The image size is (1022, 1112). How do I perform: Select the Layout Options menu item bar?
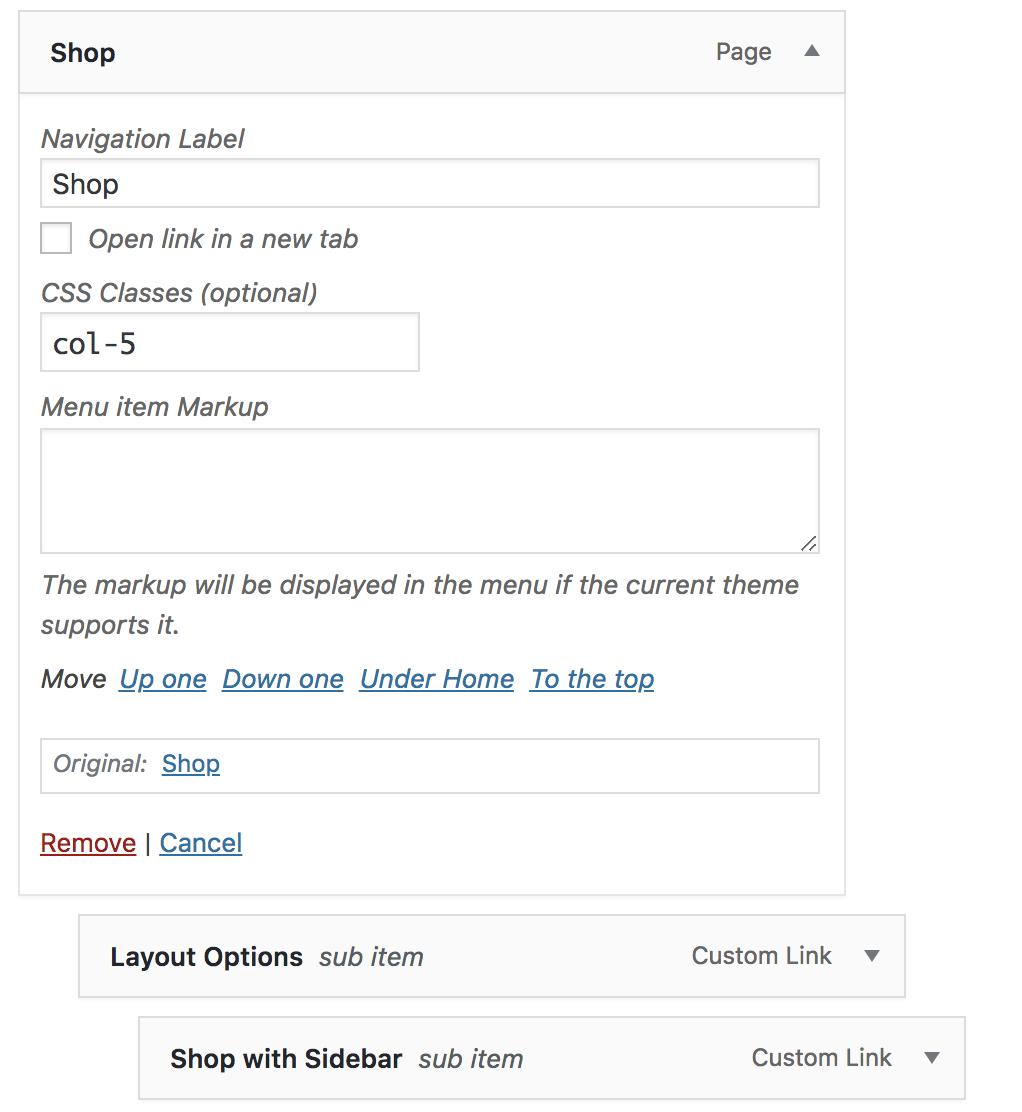(x=492, y=956)
